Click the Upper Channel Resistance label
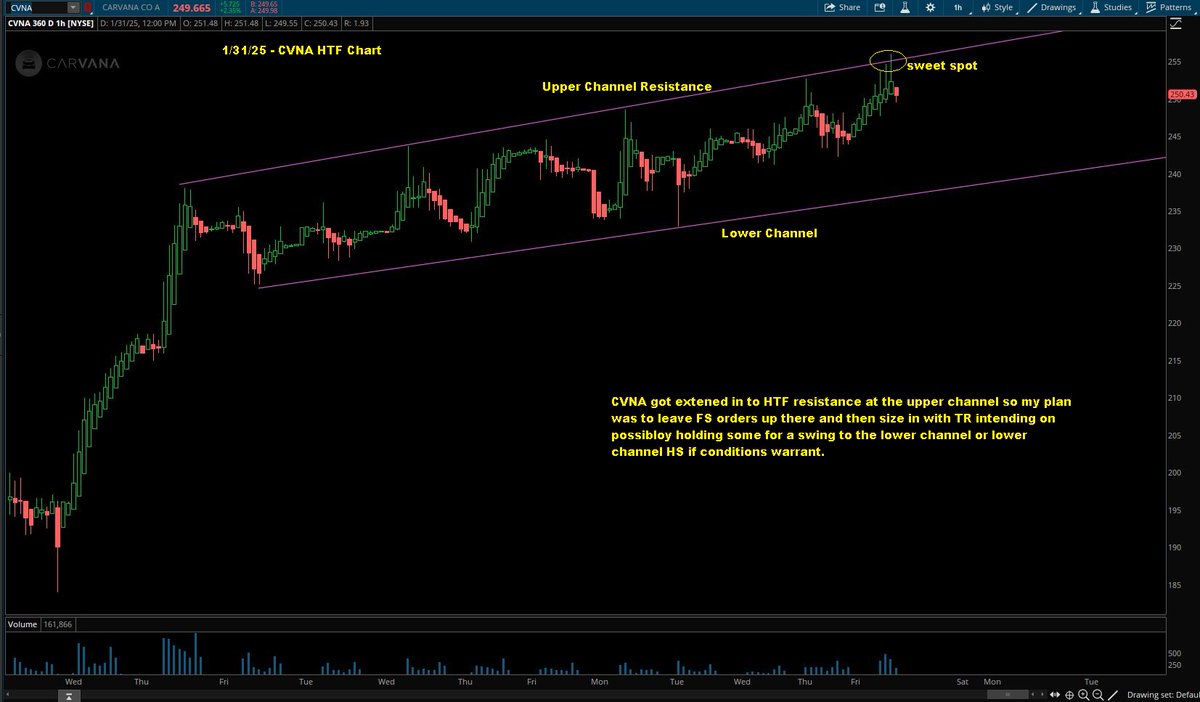The width and height of the screenshot is (1200, 702). (627, 87)
